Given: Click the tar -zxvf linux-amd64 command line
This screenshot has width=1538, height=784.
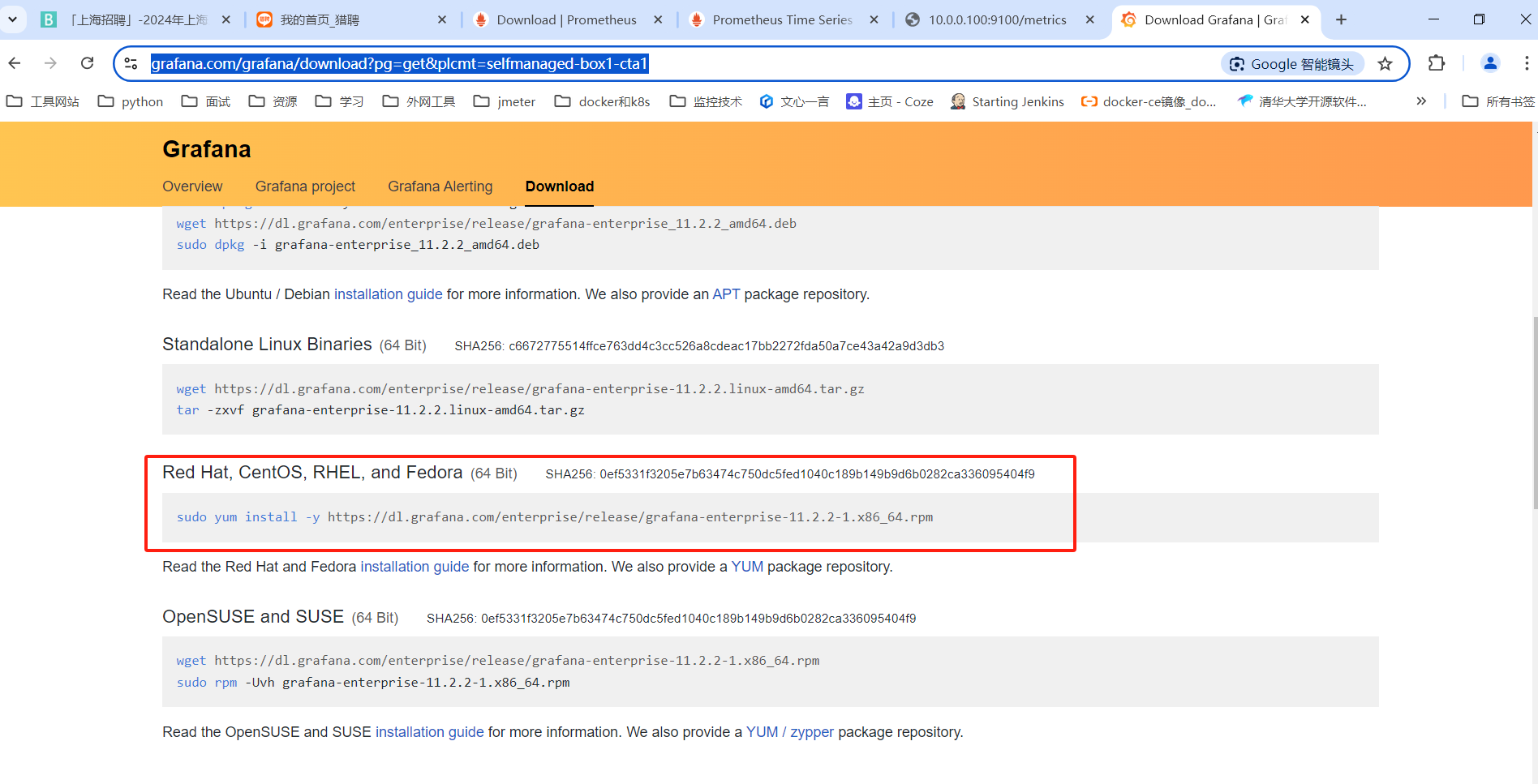Looking at the screenshot, I should point(380,410).
